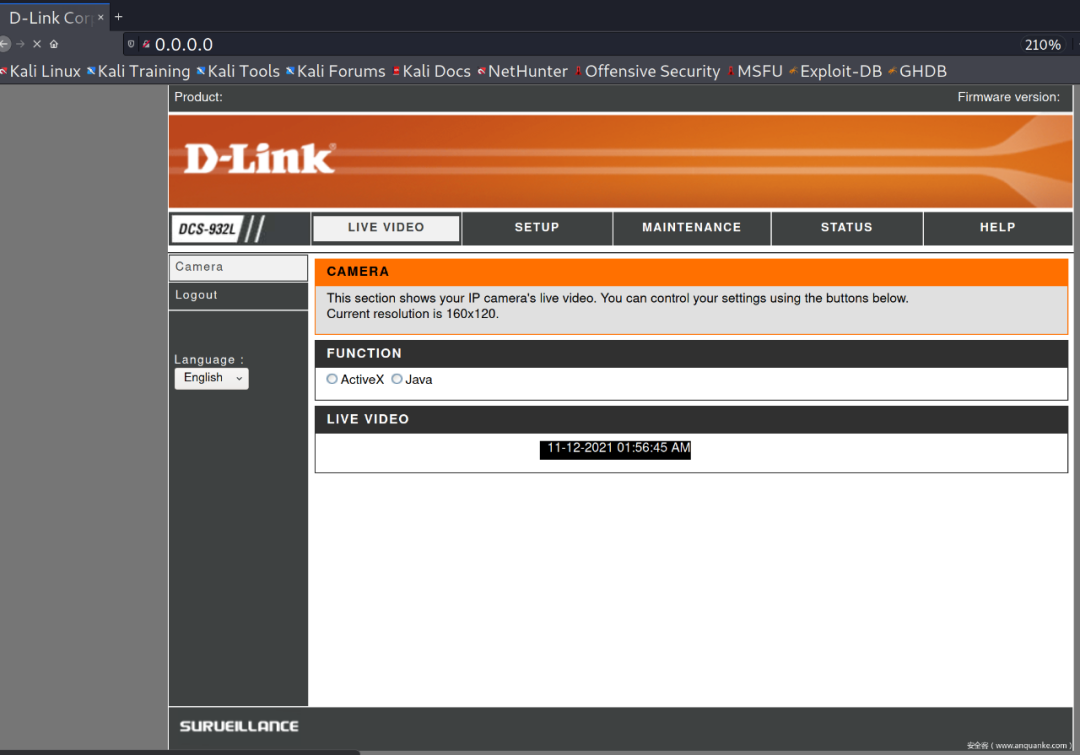Click the 'Product:' label
The height and width of the screenshot is (755, 1080).
[198, 97]
